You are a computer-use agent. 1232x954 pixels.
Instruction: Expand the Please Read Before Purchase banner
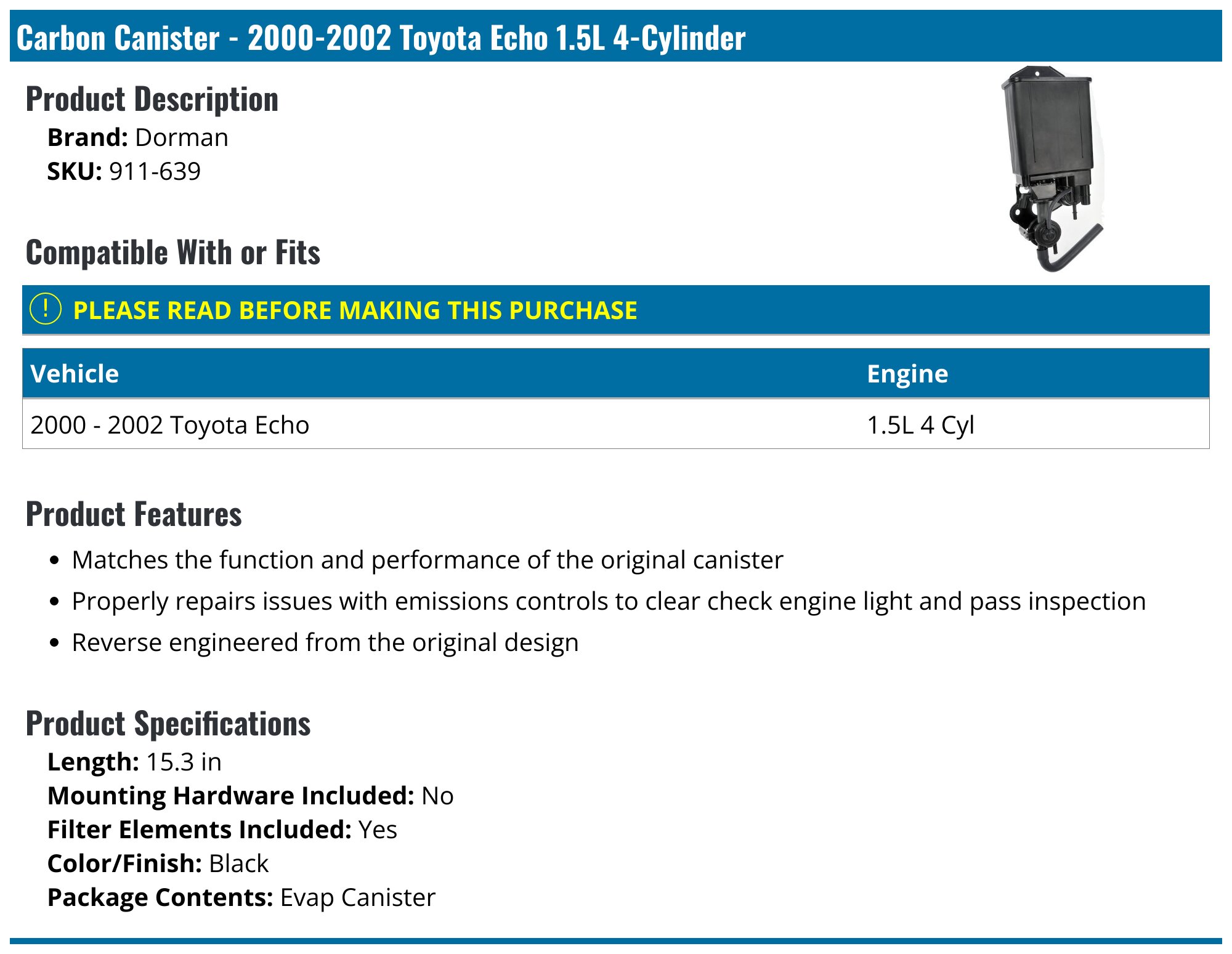pyautogui.click(x=355, y=310)
